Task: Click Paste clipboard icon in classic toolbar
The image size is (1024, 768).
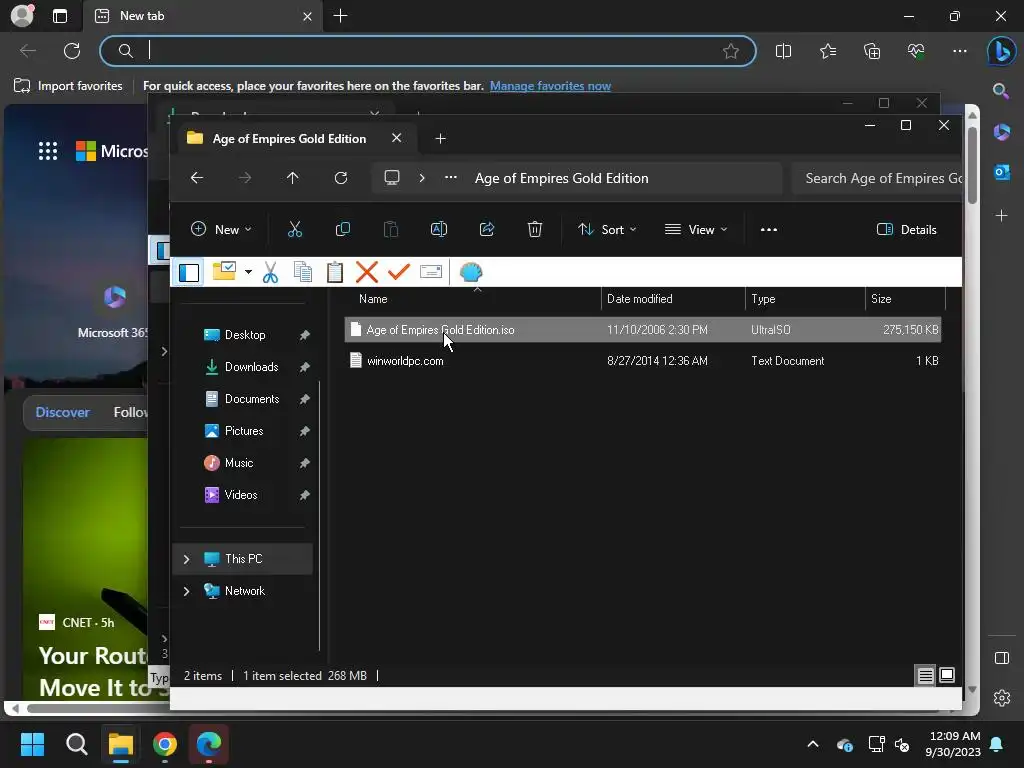Action: point(334,272)
